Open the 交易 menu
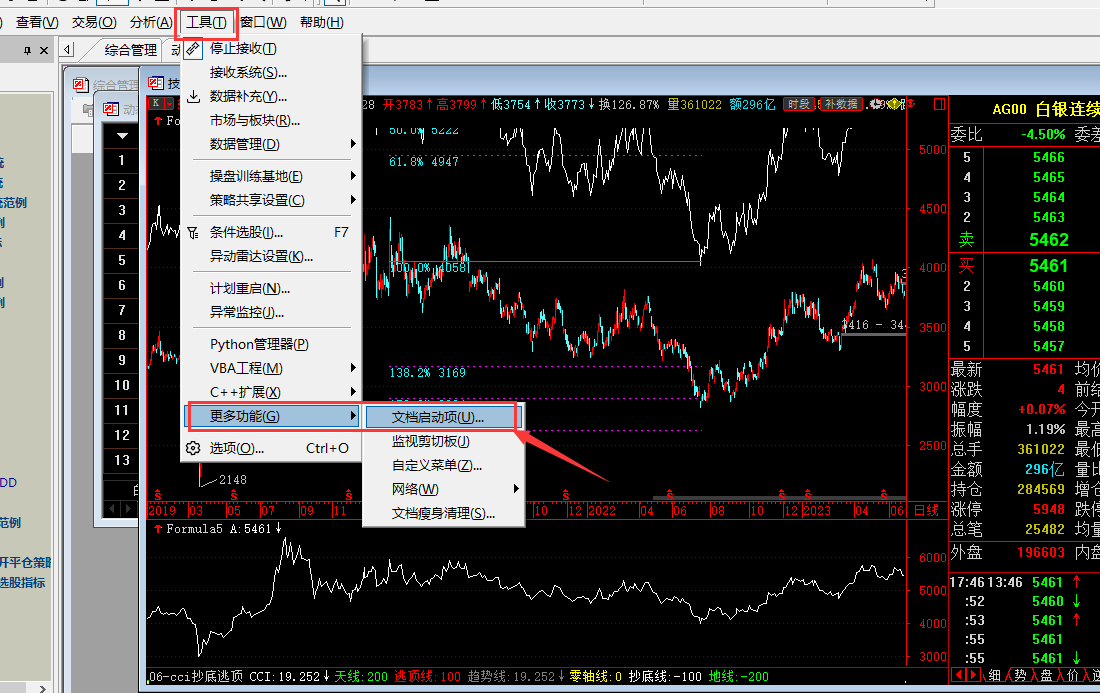Viewport: 1100px width, 693px height. coord(94,22)
